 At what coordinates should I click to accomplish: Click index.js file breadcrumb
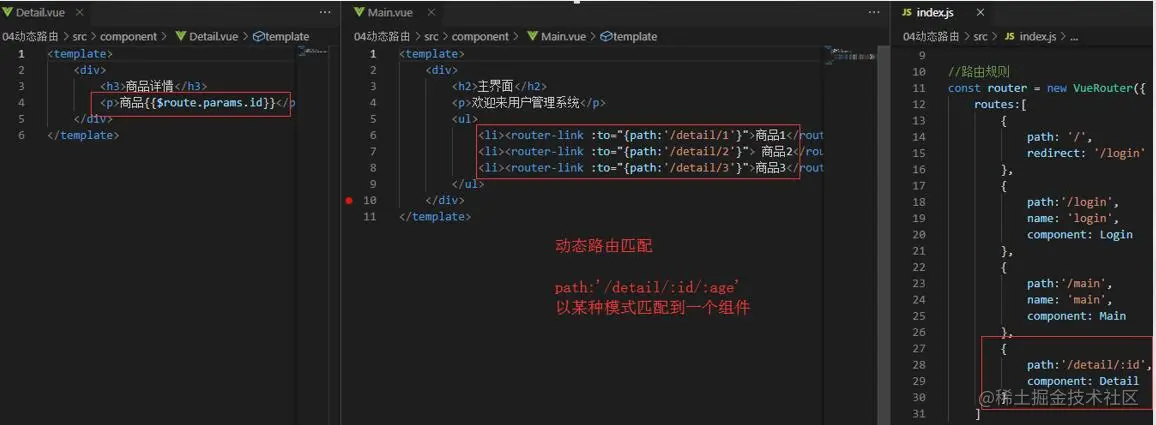click(1030, 36)
